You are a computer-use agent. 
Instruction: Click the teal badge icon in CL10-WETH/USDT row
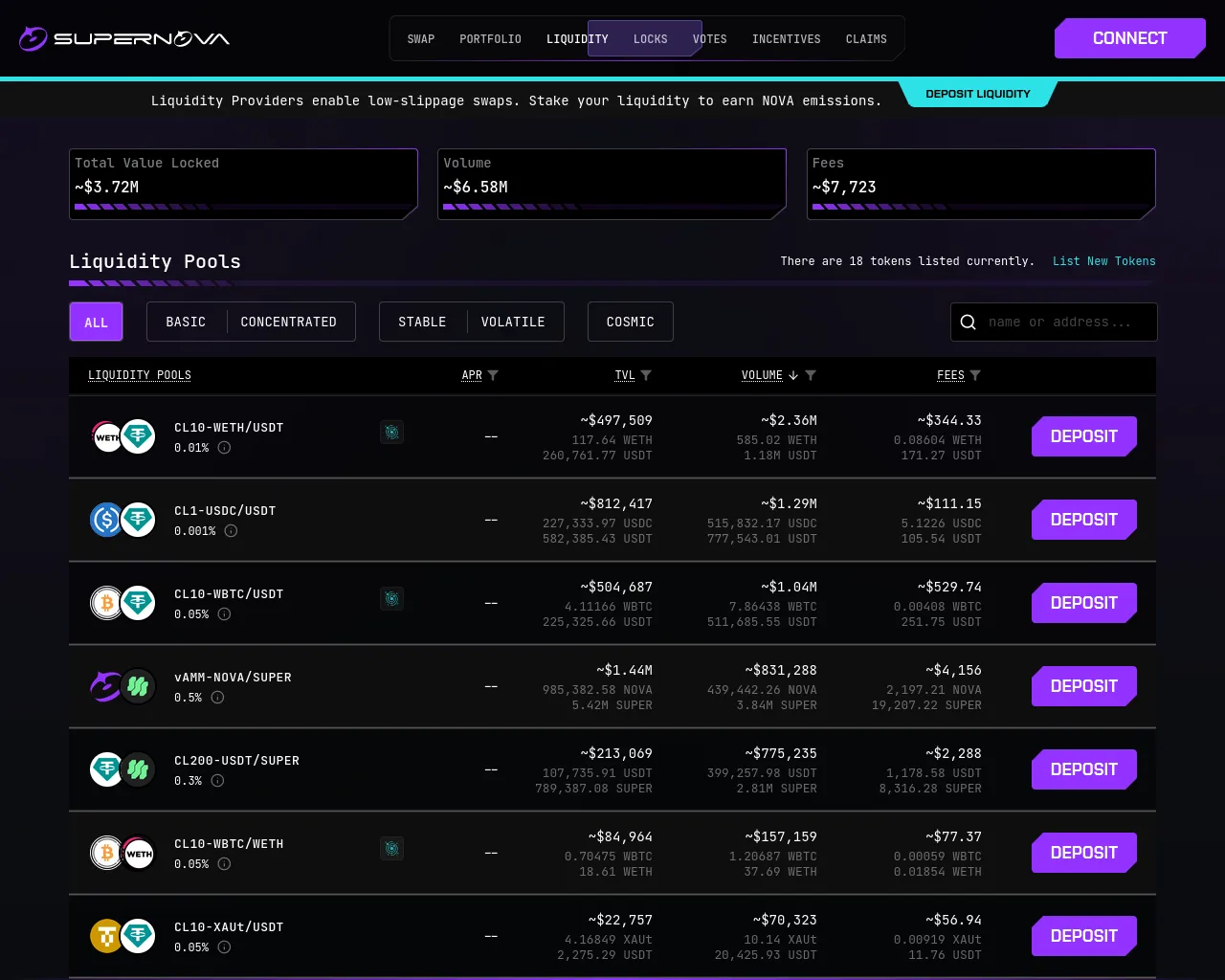click(x=391, y=433)
